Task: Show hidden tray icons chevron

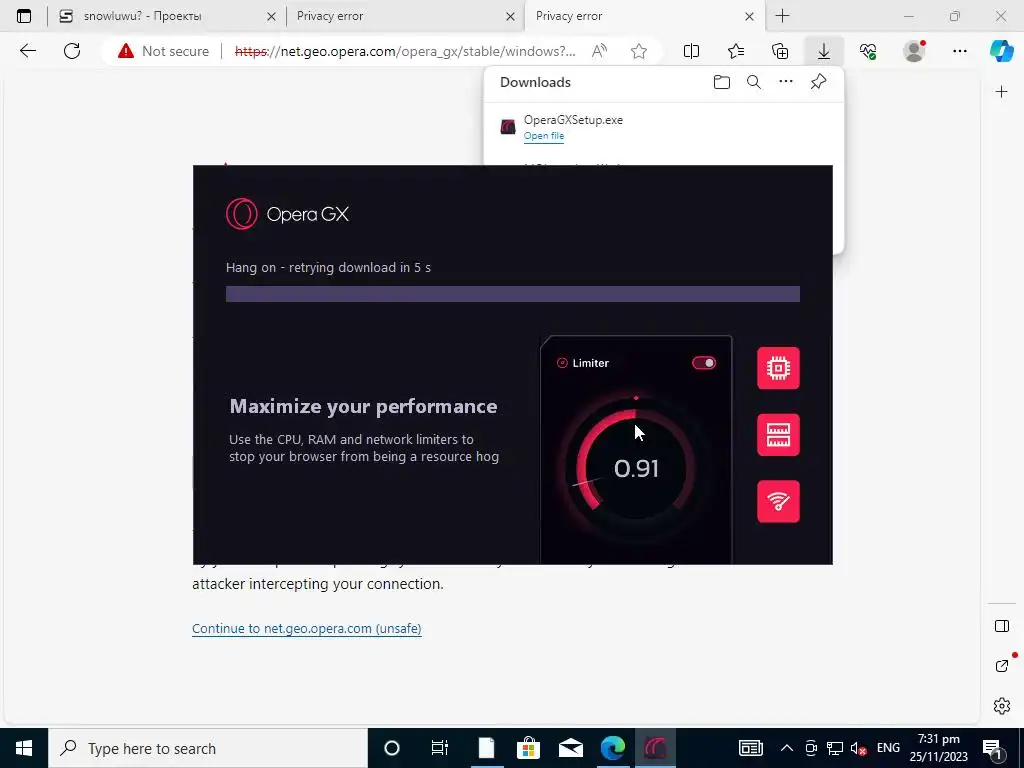Action: tap(786, 748)
